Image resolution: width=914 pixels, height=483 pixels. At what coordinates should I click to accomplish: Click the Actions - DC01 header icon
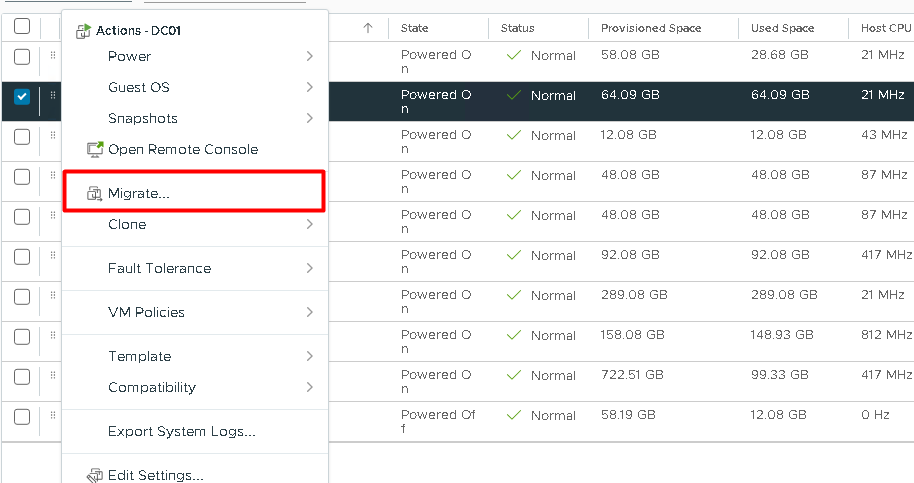[83, 31]
